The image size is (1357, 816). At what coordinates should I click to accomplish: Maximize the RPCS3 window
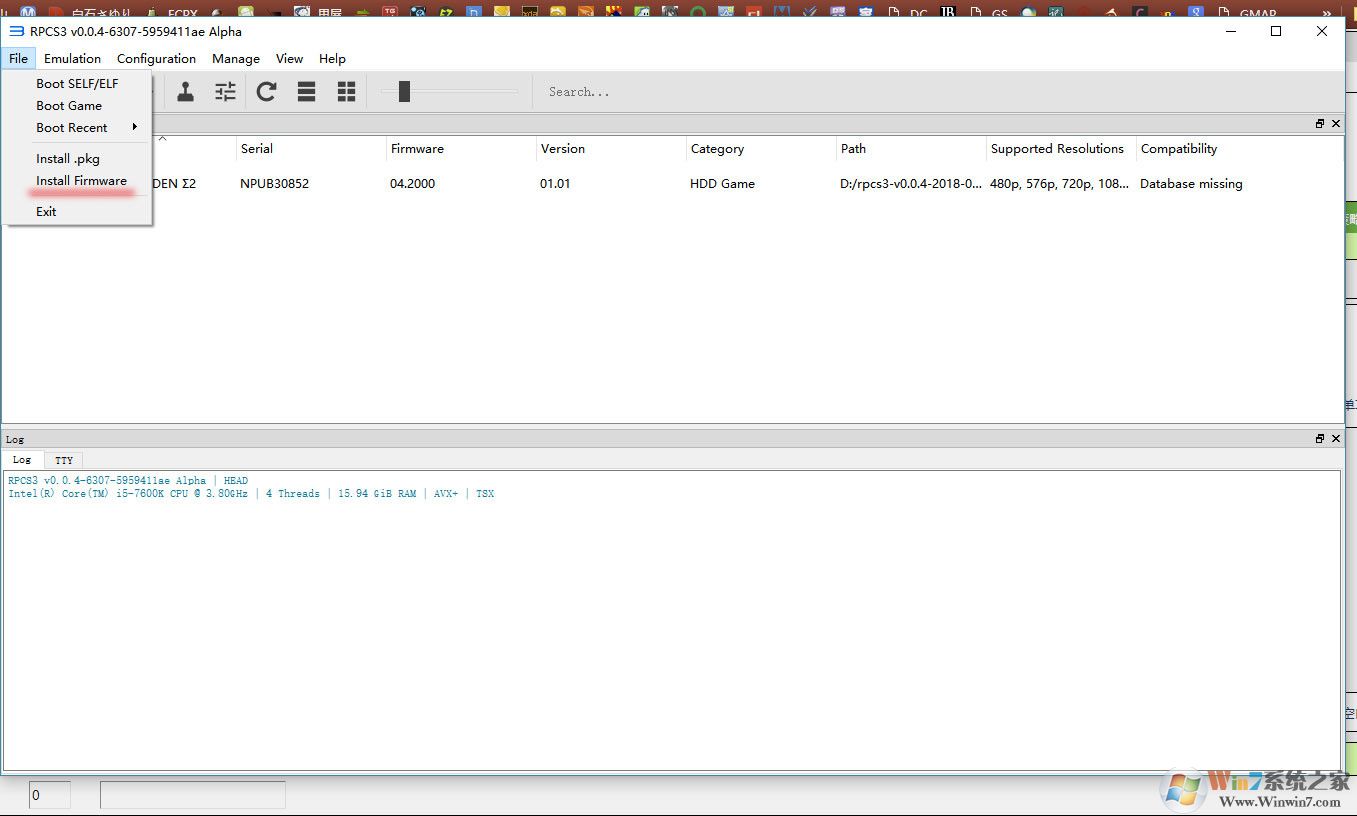click(x=1276, y=31)
